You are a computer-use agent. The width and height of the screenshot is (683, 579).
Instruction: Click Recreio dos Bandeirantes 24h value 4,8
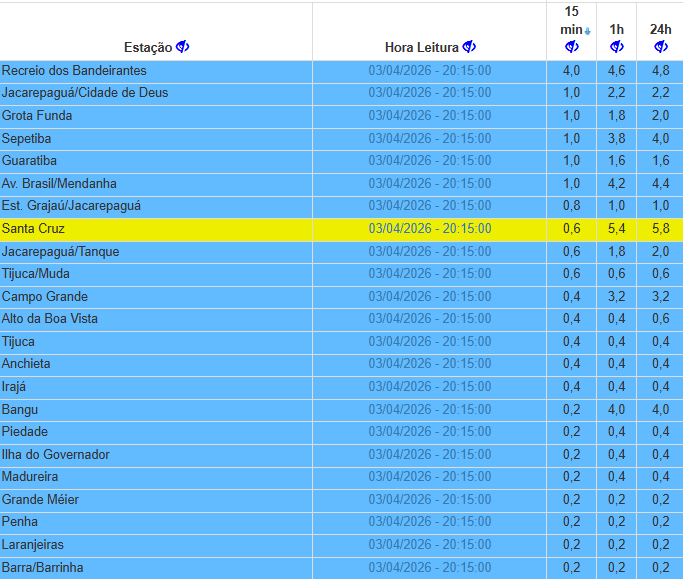coord(661,71)
